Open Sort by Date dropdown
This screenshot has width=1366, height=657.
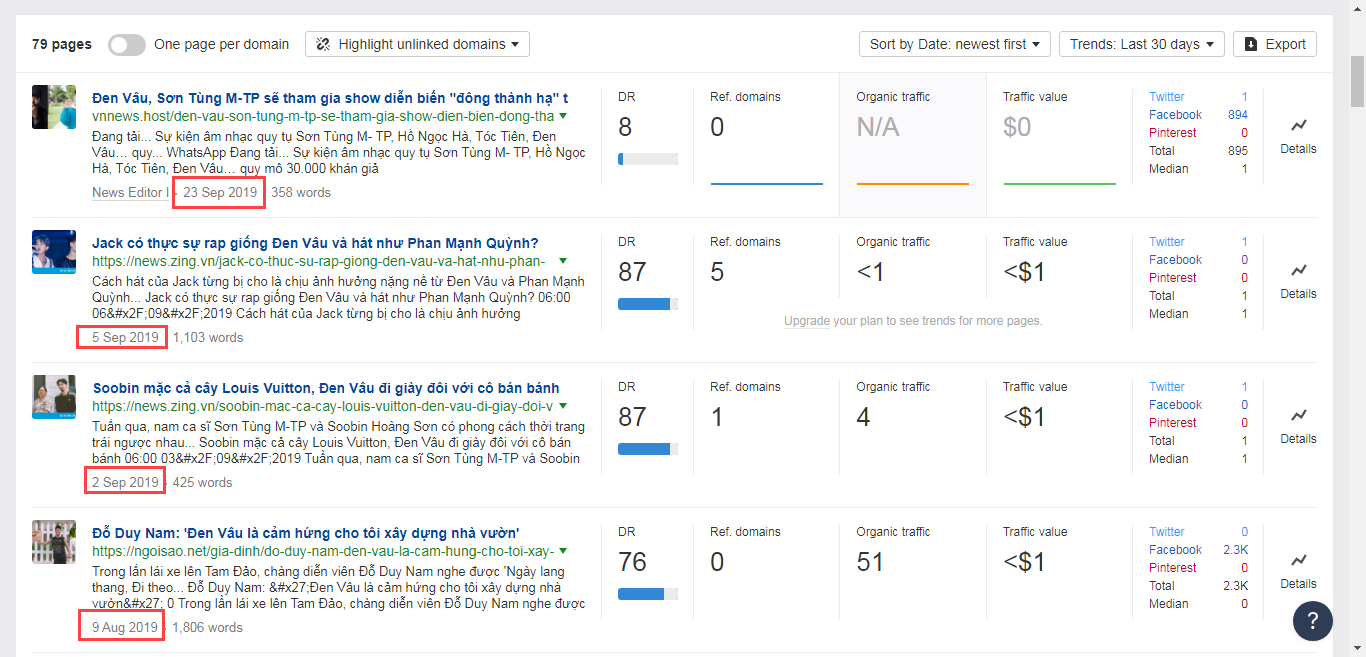coord(954,44)
